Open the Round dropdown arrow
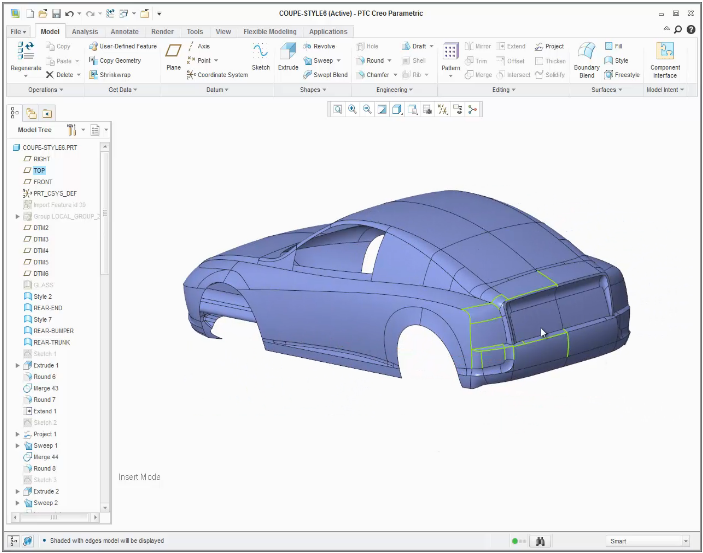 [389, 60]
